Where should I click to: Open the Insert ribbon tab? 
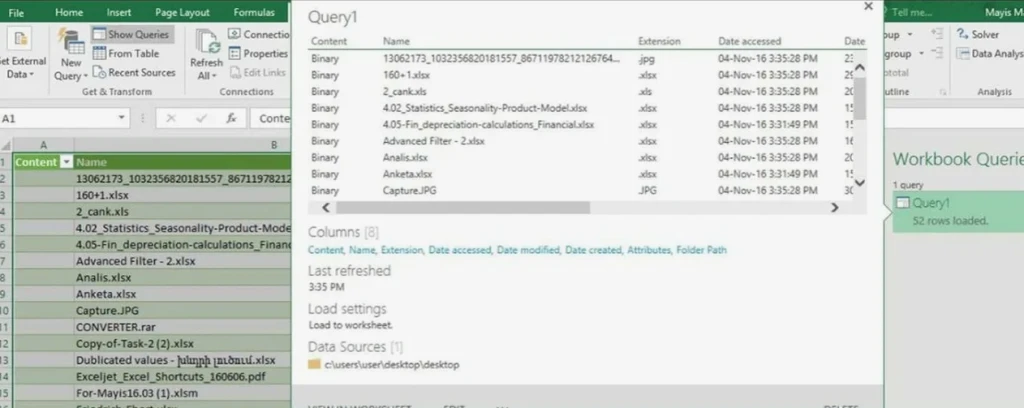(x=119, y=12)
